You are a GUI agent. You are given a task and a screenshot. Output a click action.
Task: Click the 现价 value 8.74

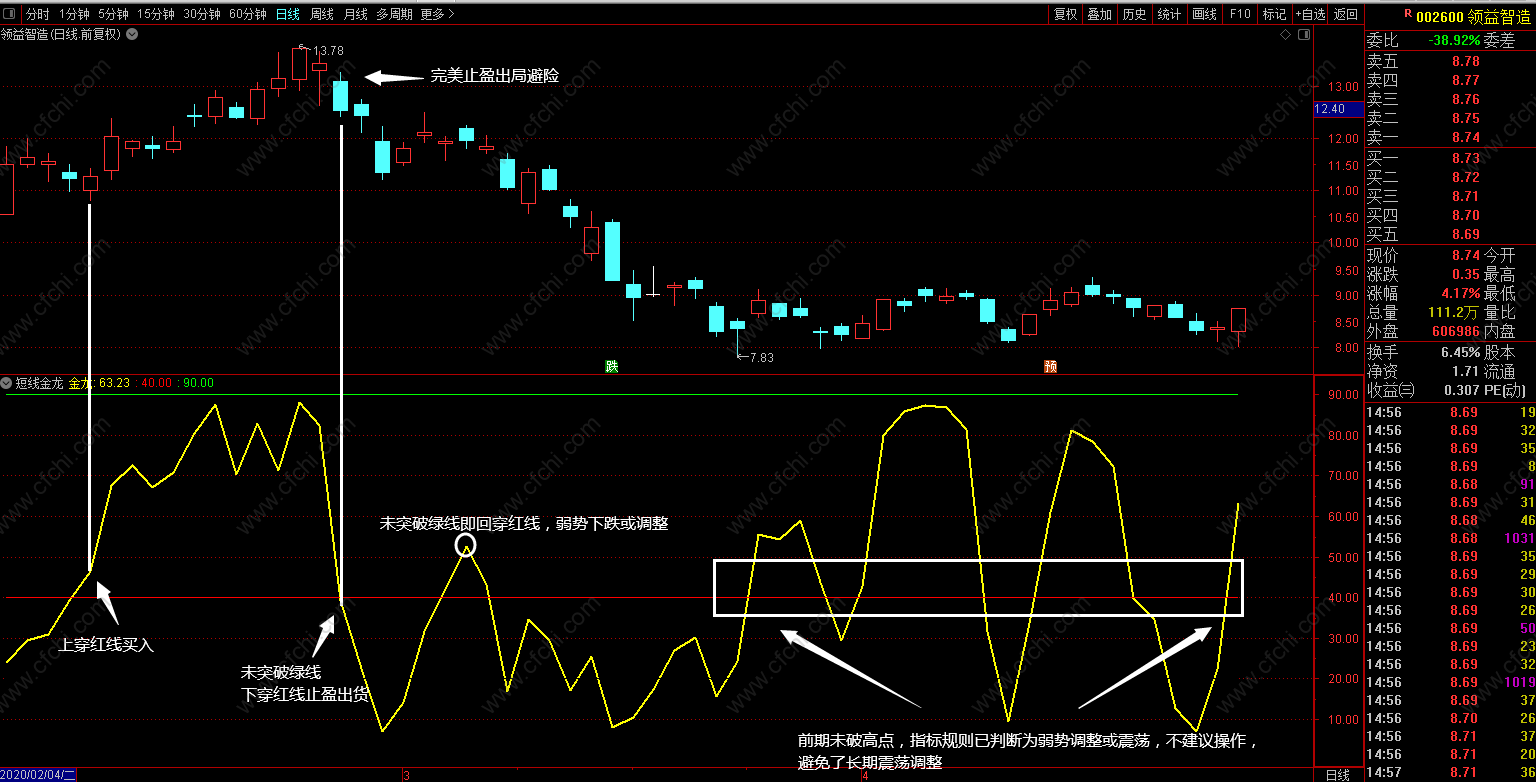[1465, 256]
